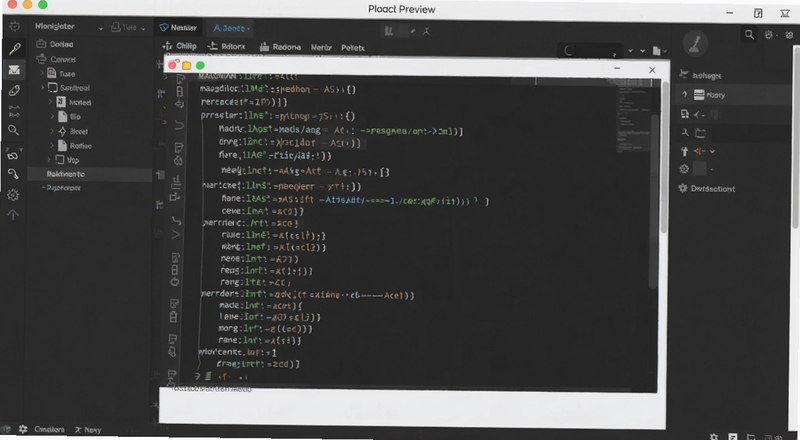Expand the Seoltreol tree item
Viewport: 800px width, 440px height.
(x=42, y=88)
